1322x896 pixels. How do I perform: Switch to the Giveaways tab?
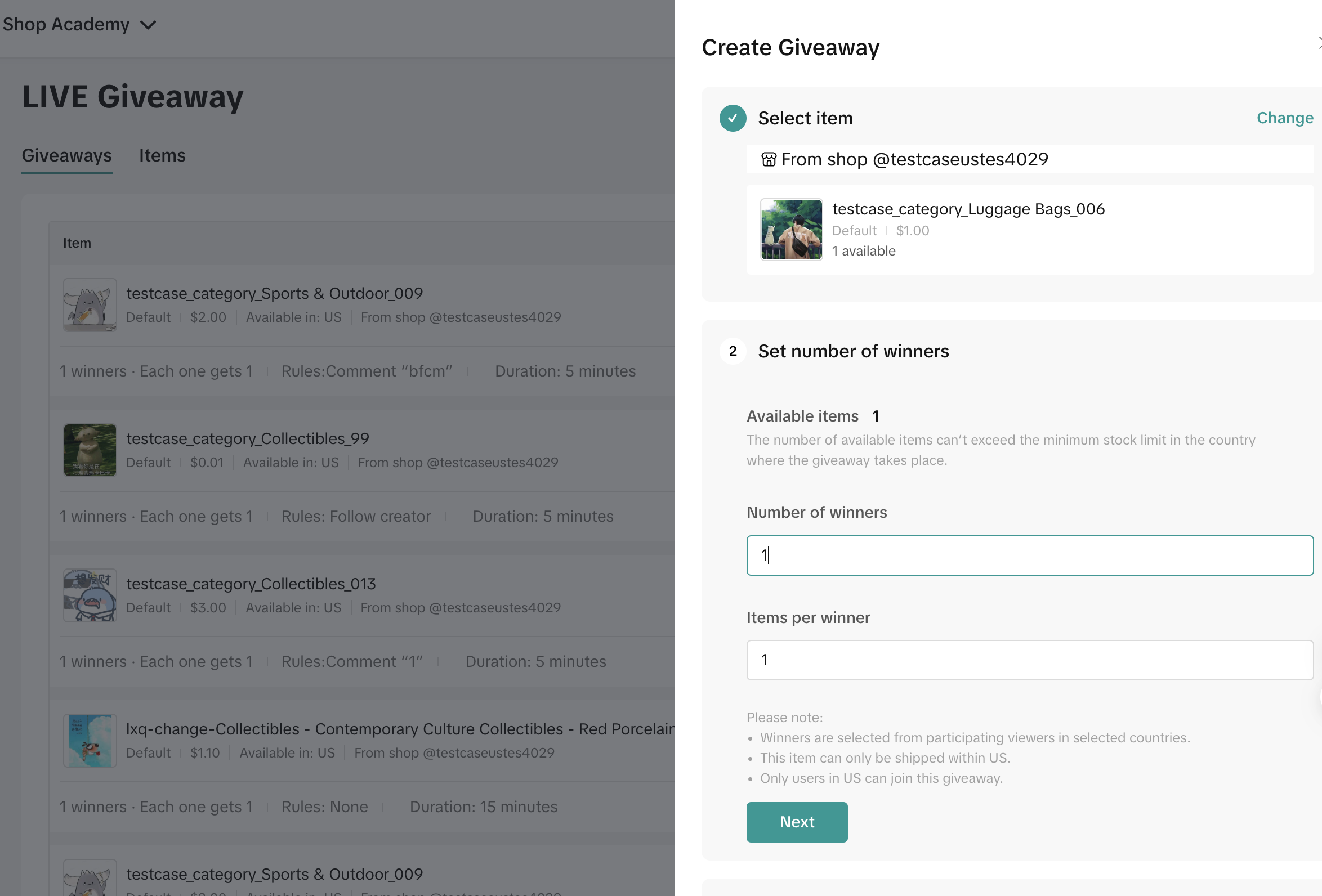66,156
